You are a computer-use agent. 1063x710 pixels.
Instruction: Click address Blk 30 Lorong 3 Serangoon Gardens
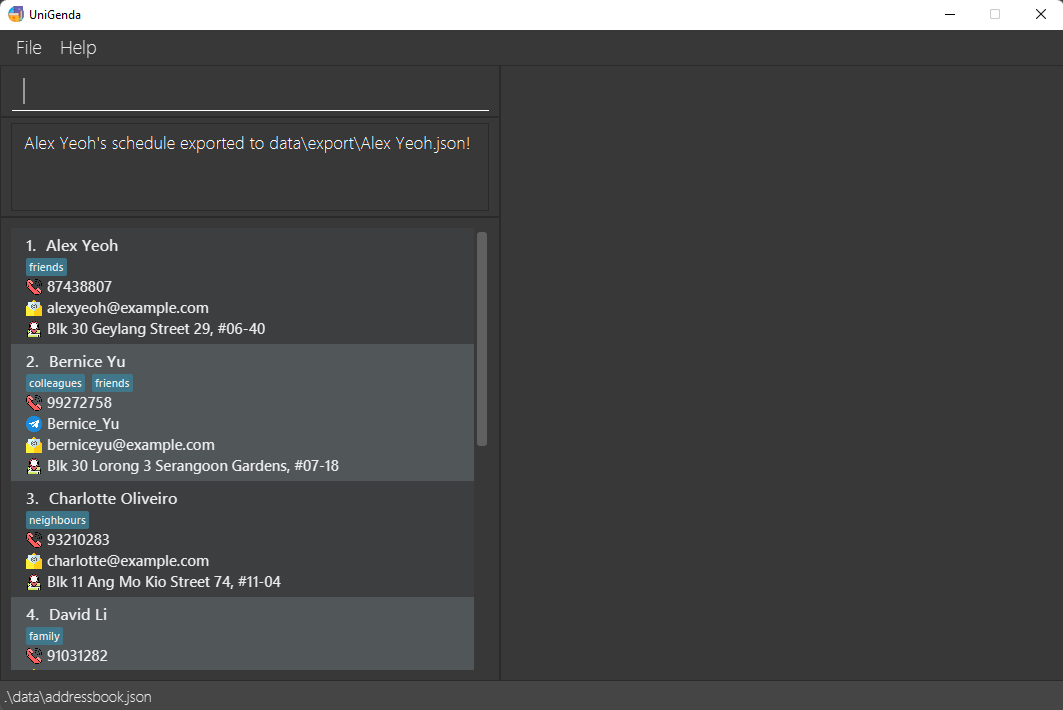[193, 466]
